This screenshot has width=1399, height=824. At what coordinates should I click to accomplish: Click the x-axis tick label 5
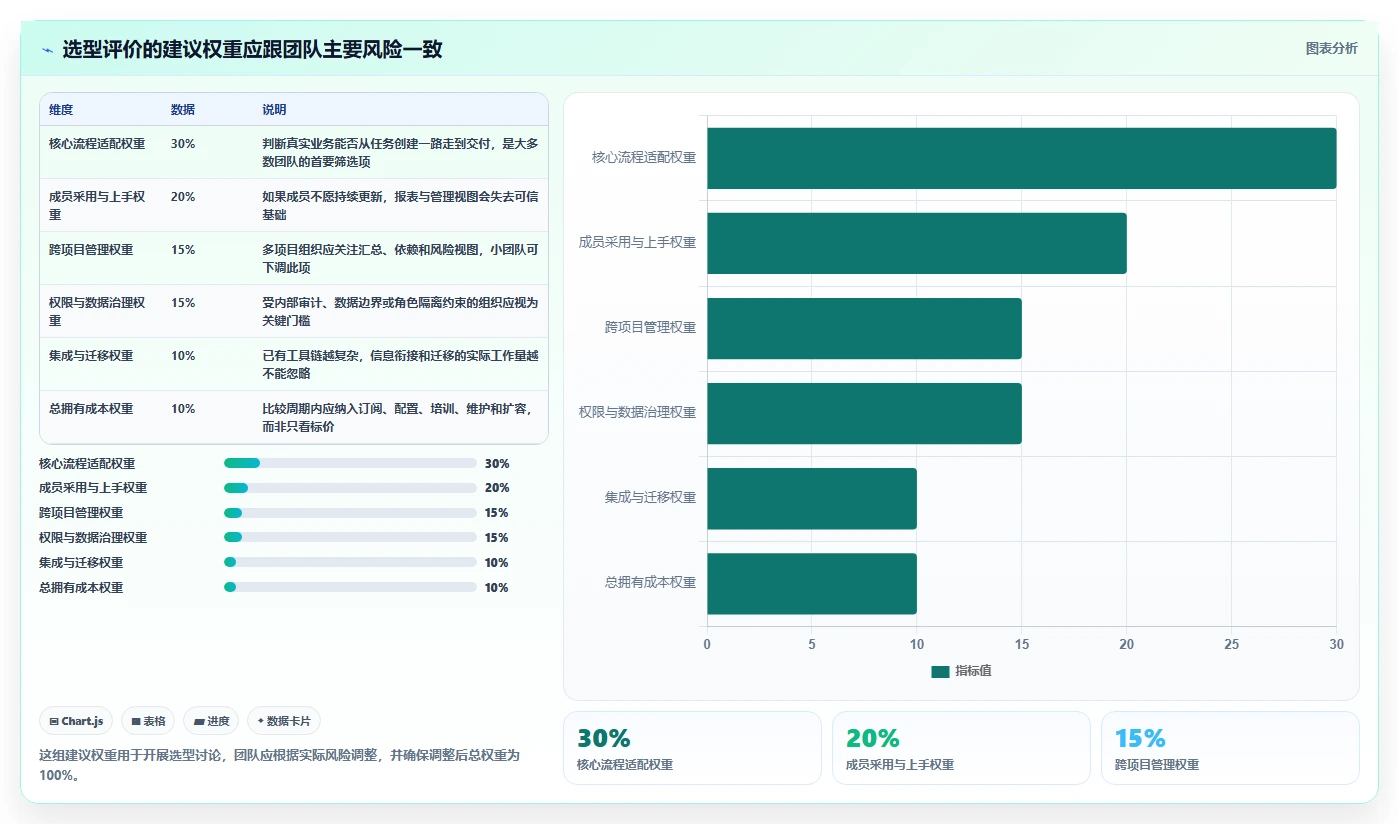click(812, 645)
